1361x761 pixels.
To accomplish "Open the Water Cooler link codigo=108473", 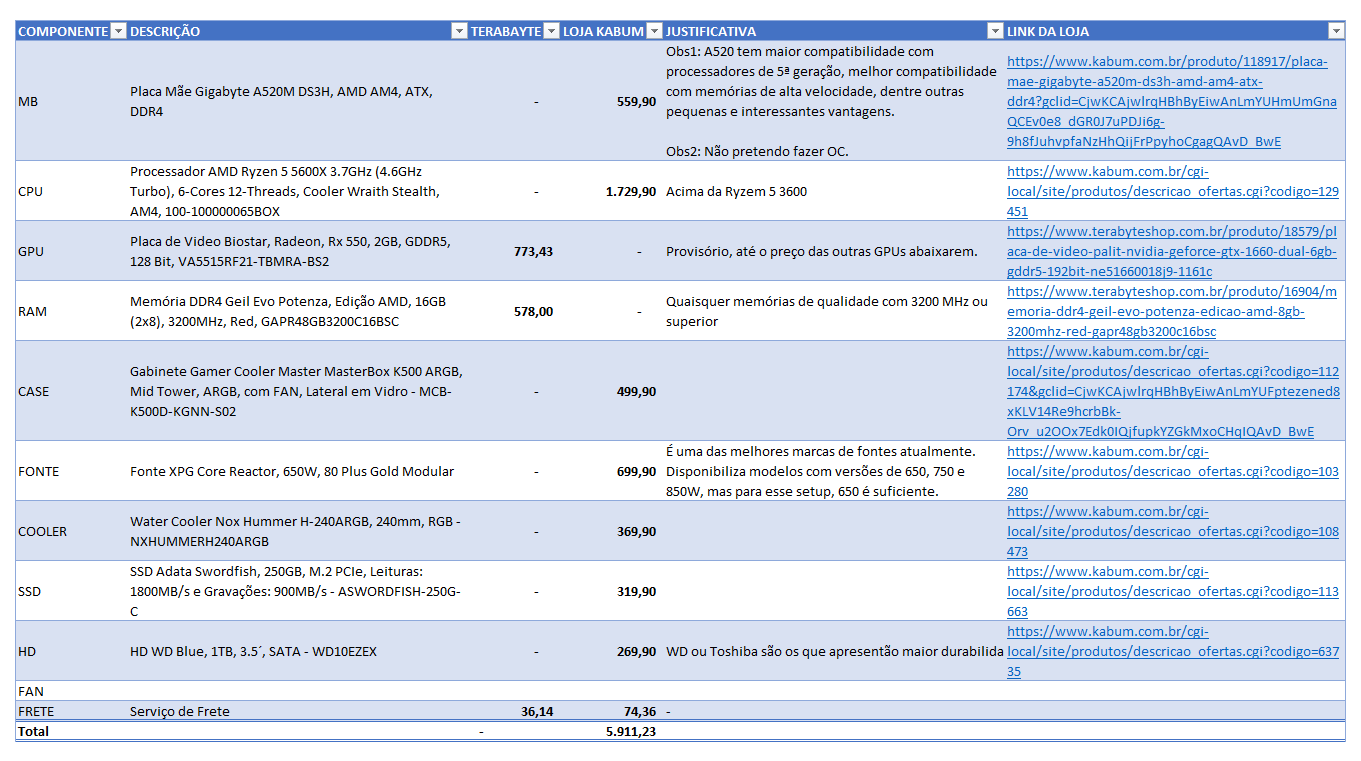I will pos(1173,531).
